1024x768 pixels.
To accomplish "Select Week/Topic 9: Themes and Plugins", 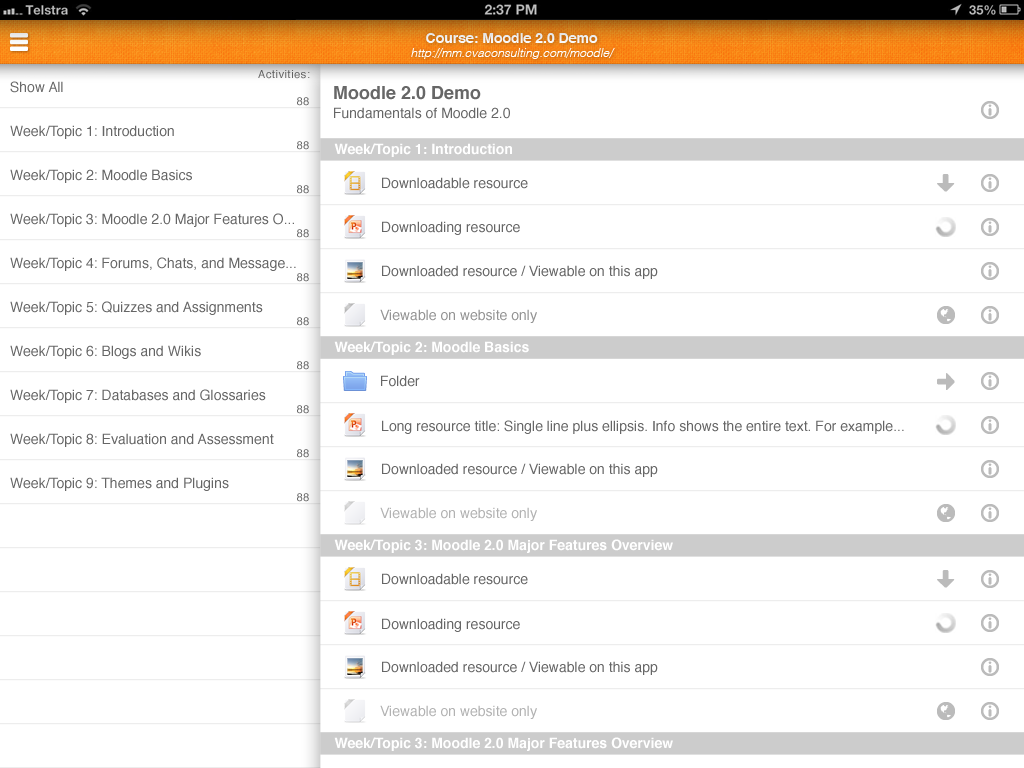I will pos(159,483).
